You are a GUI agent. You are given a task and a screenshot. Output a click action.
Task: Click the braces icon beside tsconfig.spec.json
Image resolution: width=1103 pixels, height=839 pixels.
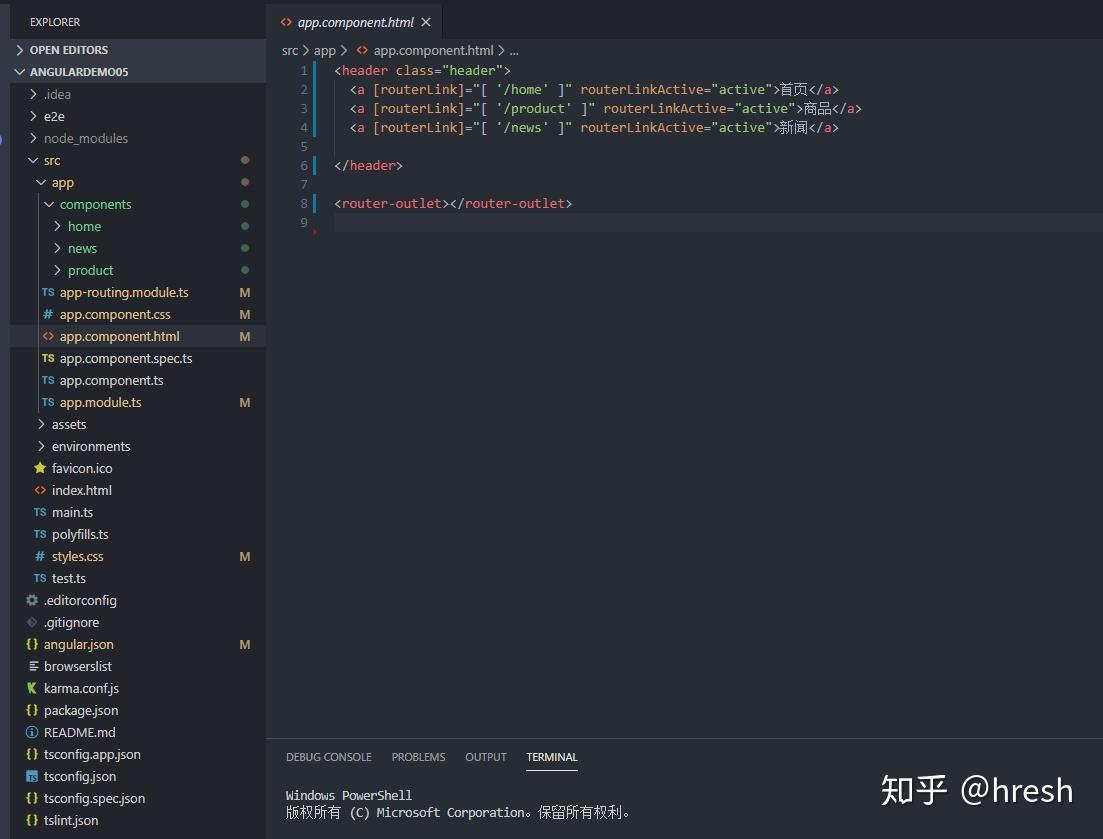(x=32, y=798)
